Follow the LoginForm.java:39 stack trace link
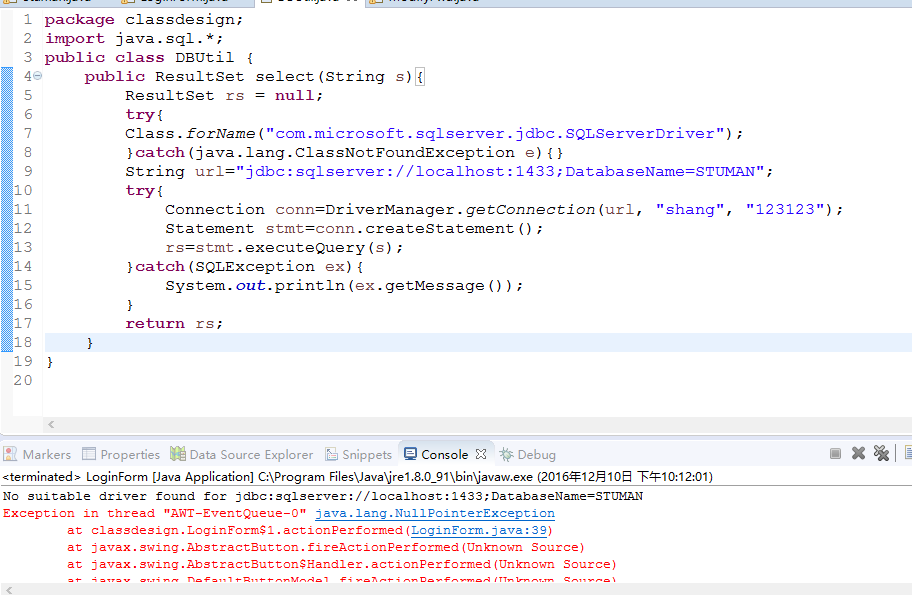 pyautogui.click(x=479, y=530)
